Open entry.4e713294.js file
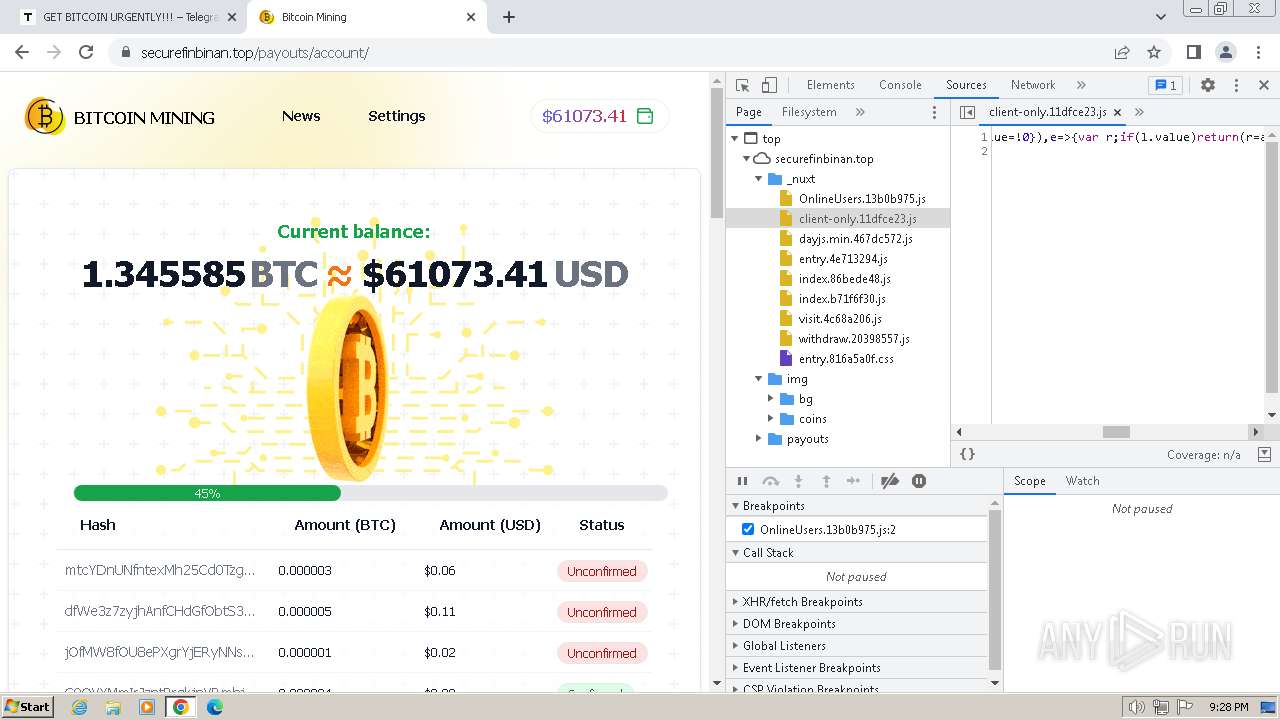 [843, 258]
